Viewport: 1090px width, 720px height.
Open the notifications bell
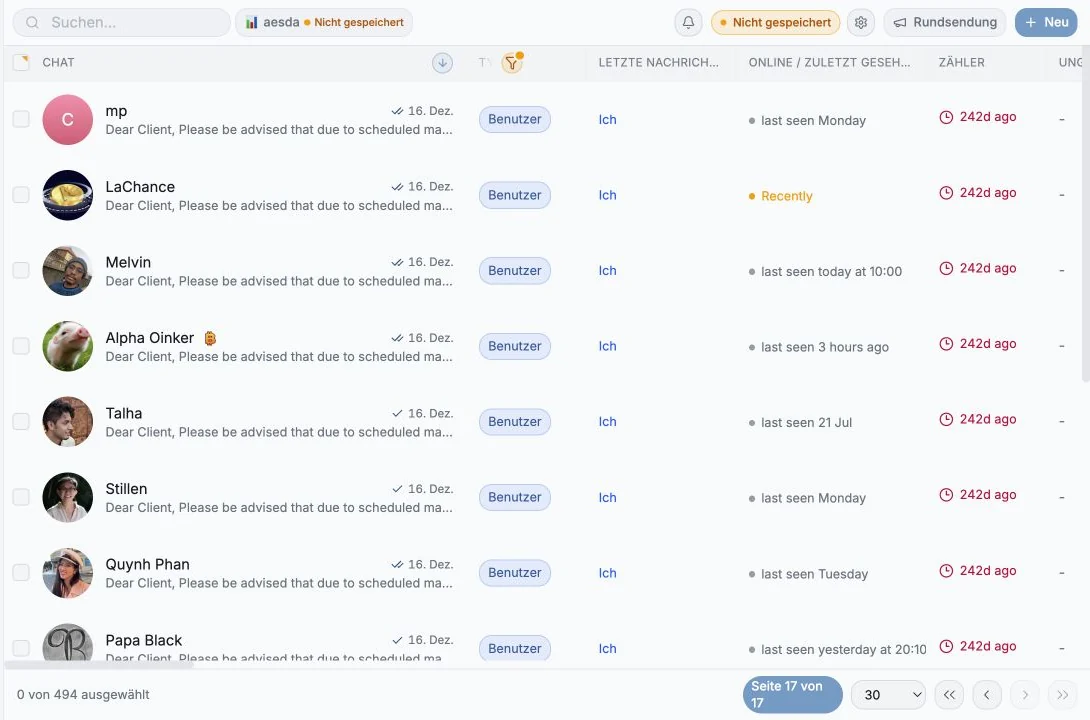[x=688, y=22]
